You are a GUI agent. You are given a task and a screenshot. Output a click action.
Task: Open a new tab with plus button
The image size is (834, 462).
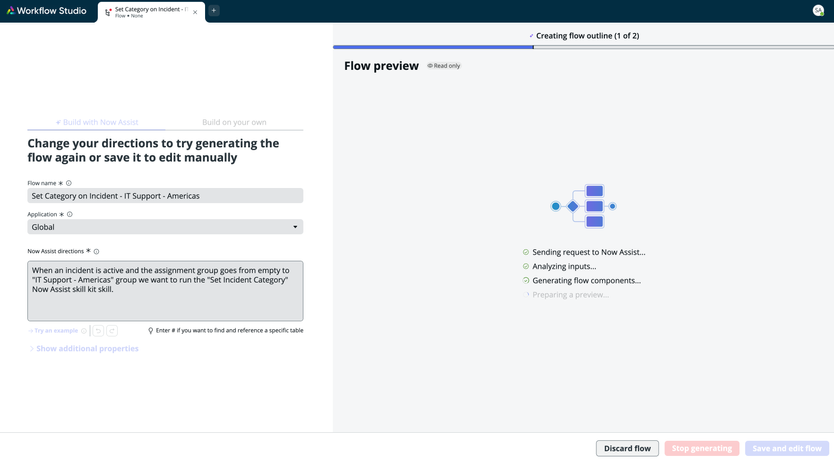click(214, 11)
